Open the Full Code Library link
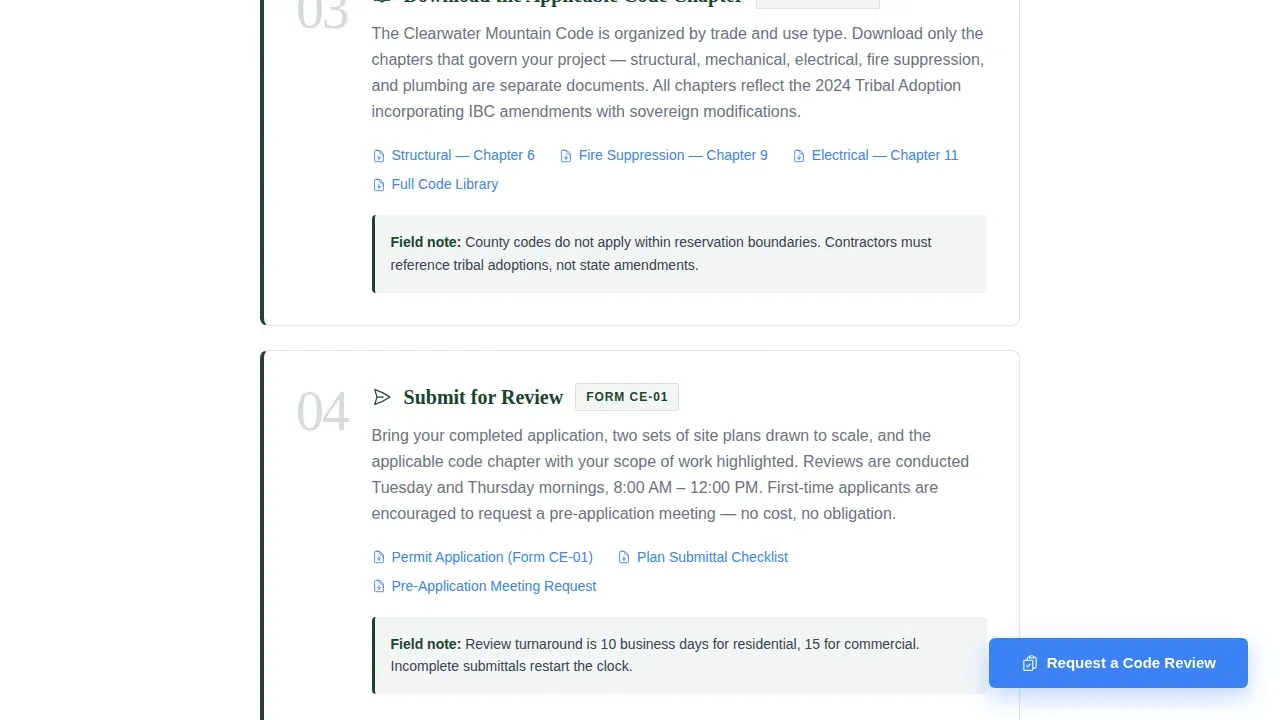This screenshot has height=720, width=1280. point(445,184)
